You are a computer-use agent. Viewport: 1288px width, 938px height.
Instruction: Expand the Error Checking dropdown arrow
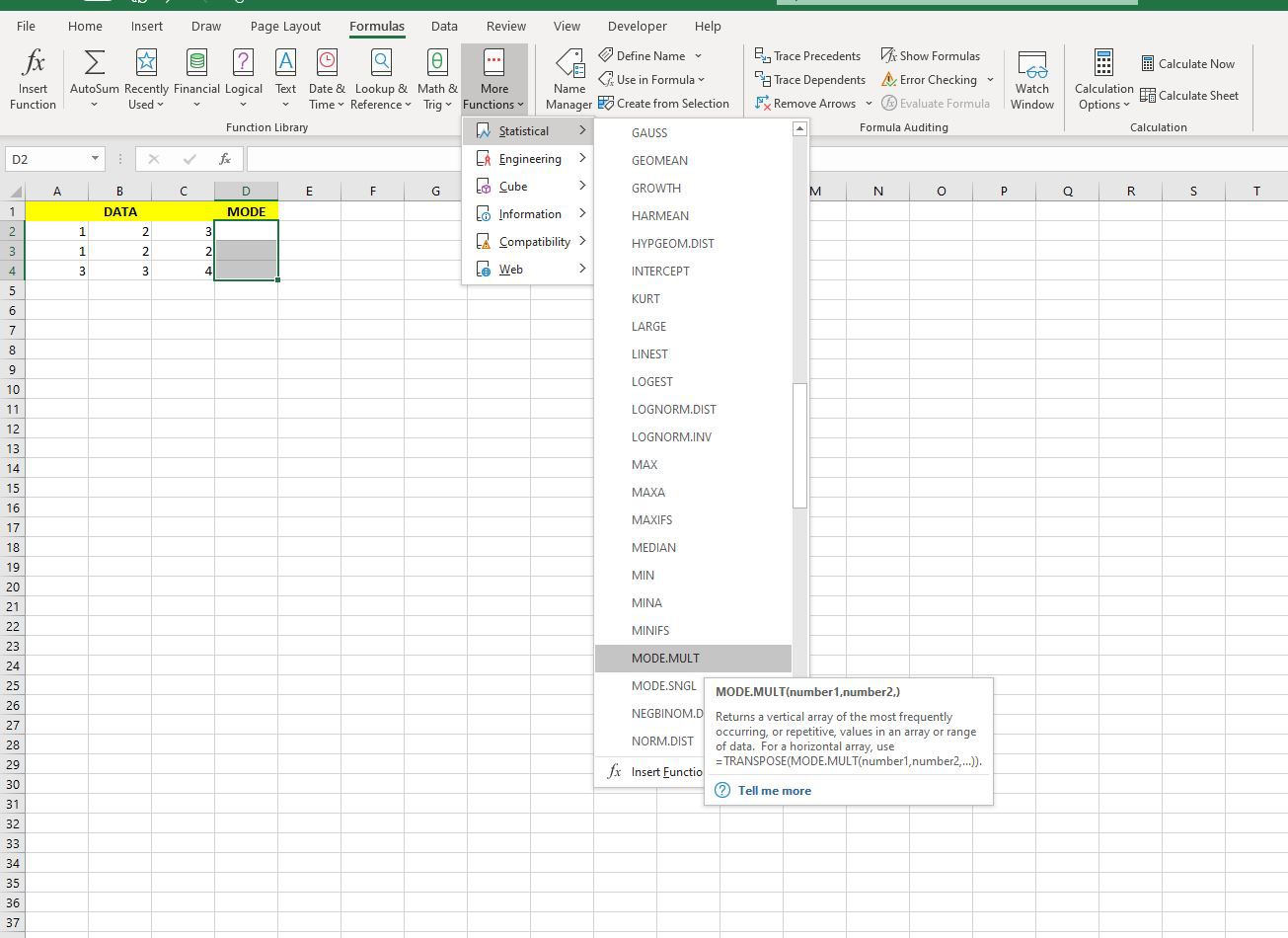click(990, 80)
